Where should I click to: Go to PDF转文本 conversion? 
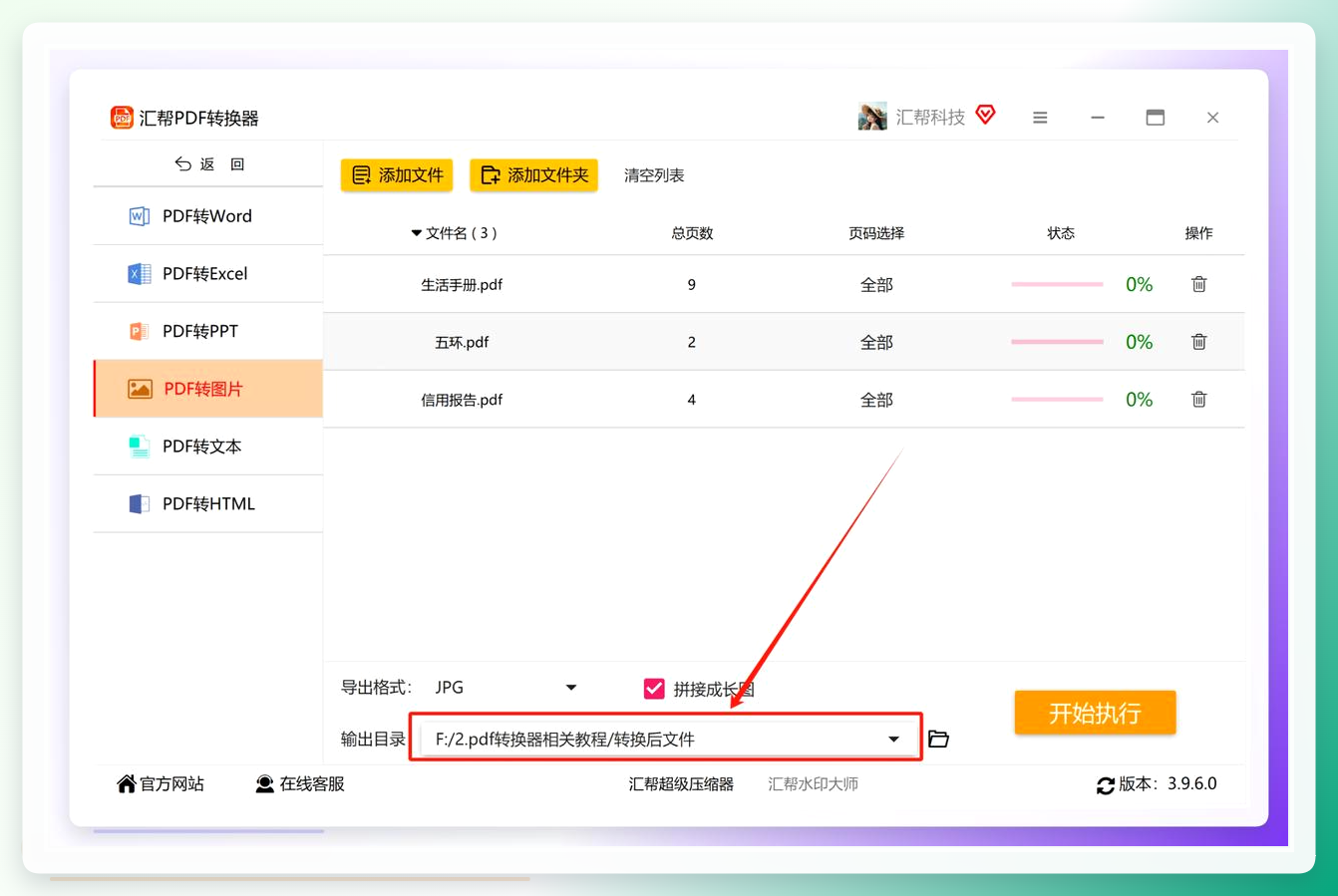208,447
